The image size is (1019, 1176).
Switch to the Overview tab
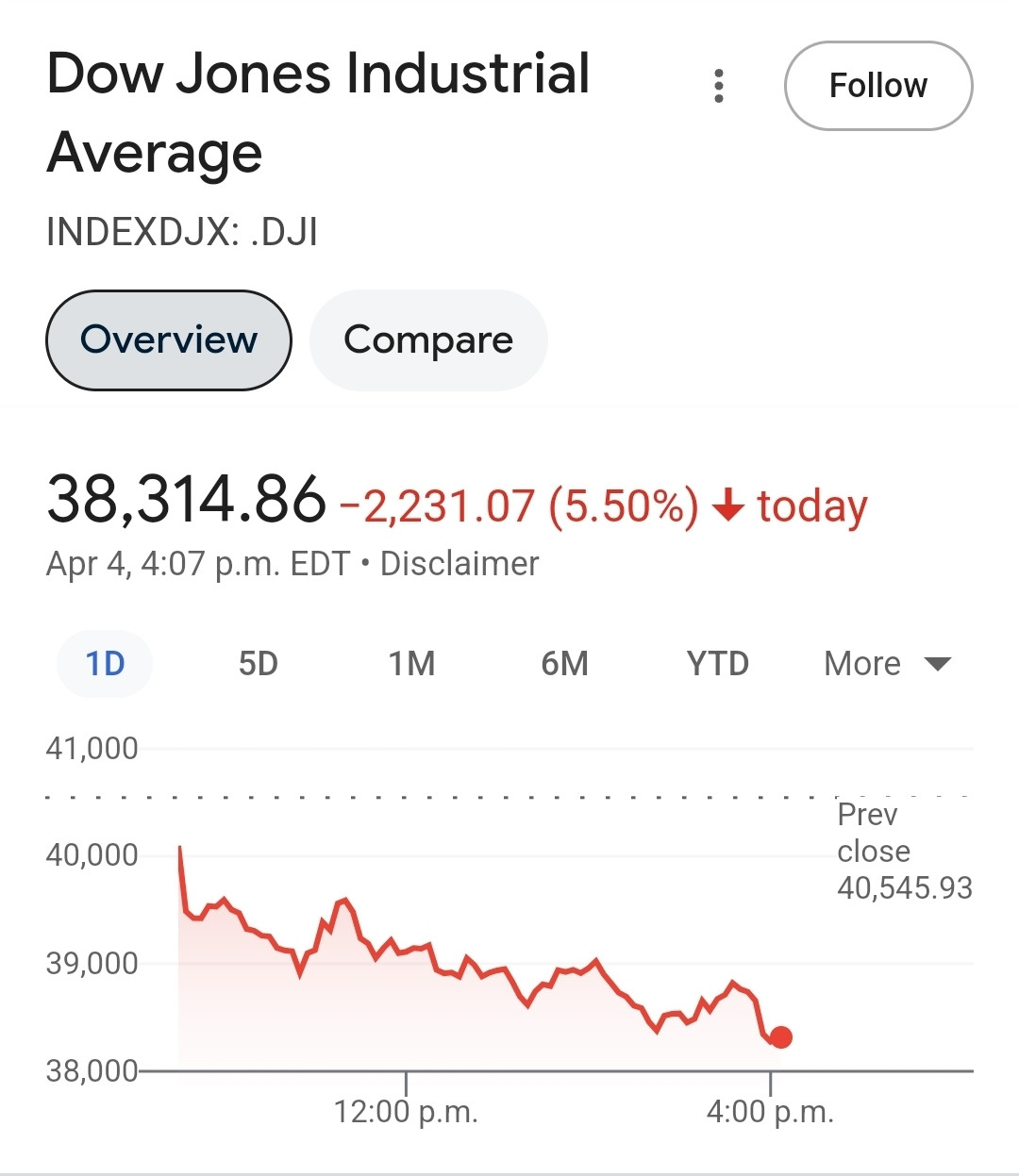pos(169,340)
